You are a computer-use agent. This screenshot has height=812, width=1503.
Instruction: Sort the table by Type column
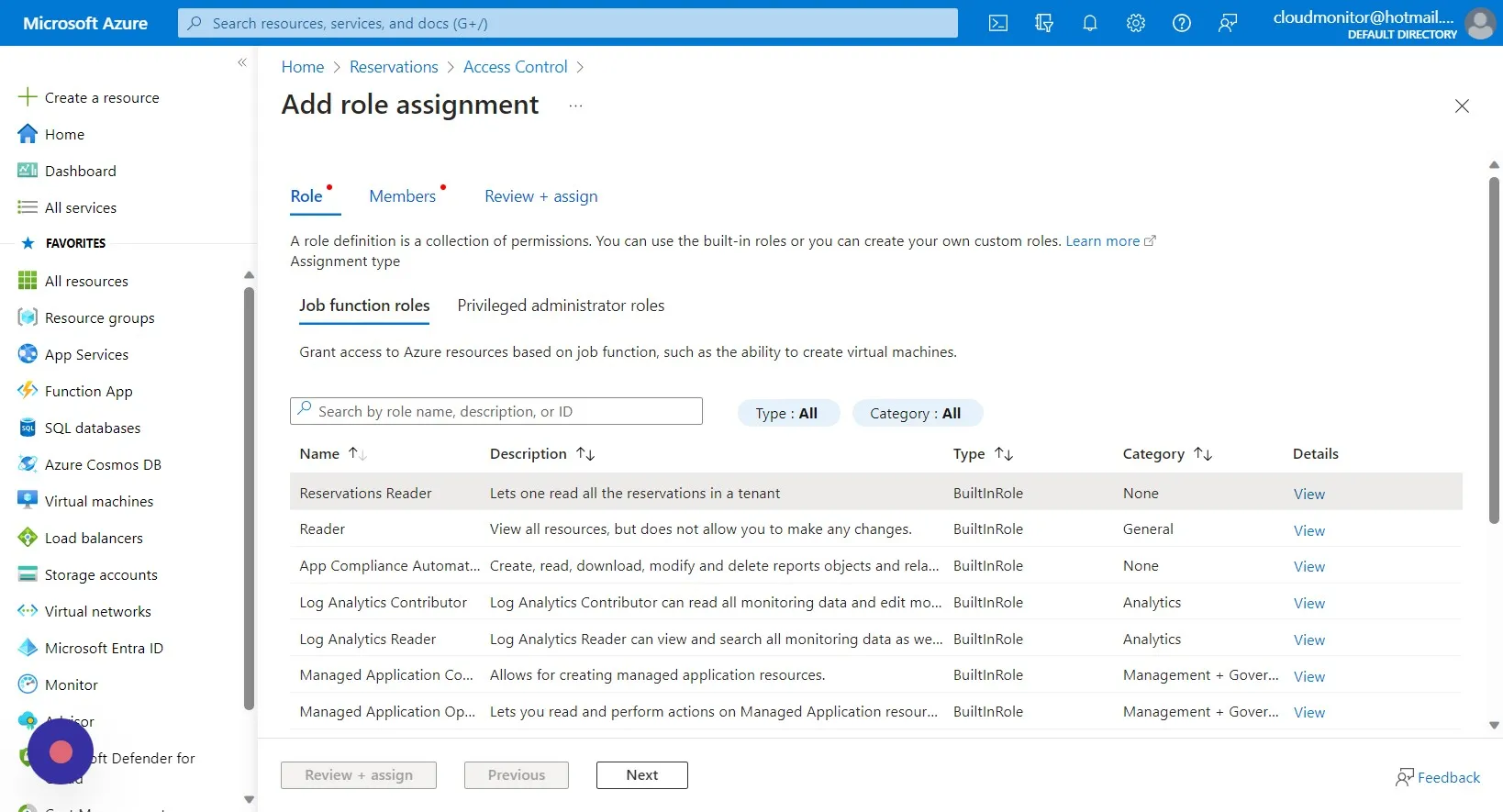(x=983, y=453)
